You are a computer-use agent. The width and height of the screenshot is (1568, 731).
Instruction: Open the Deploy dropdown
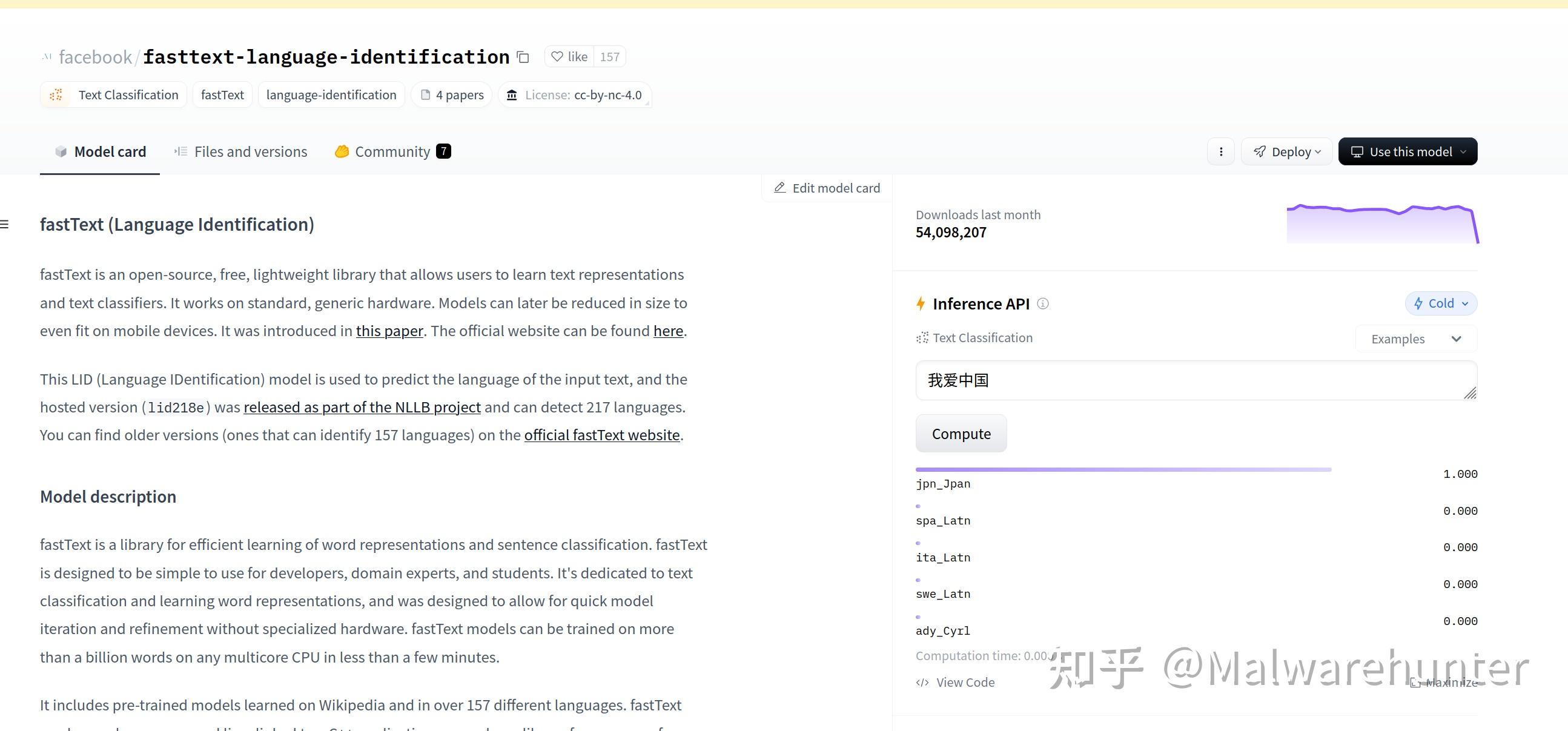click(x=1286, y=151)
